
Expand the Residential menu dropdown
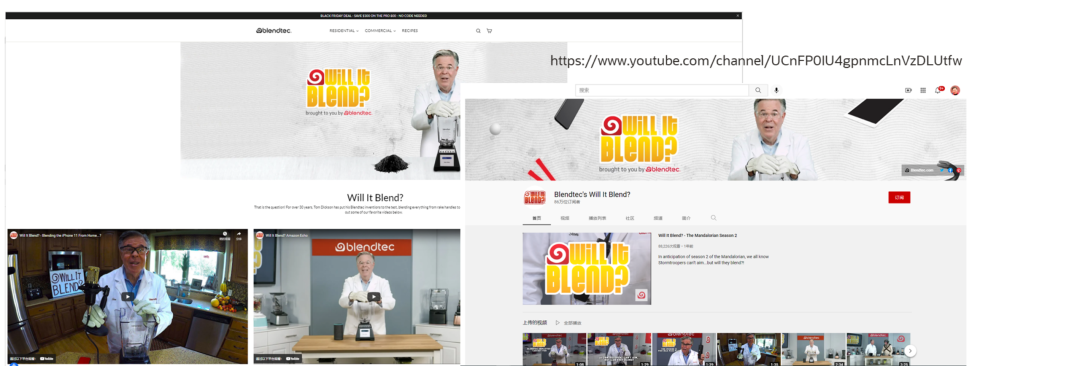344,30
